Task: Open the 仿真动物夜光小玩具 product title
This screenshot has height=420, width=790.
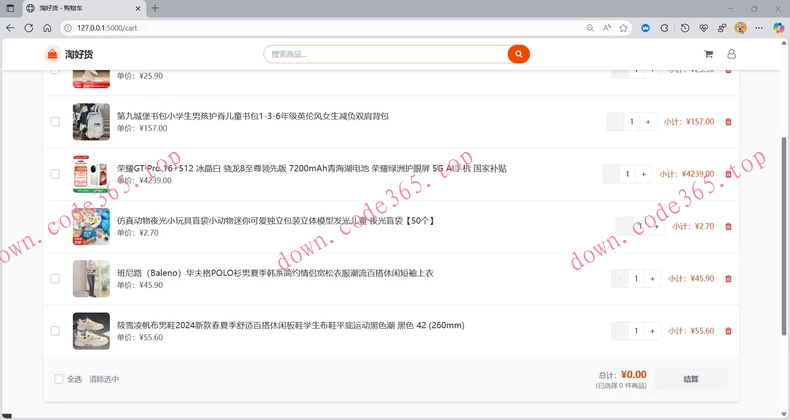Action: pos(276,221)
